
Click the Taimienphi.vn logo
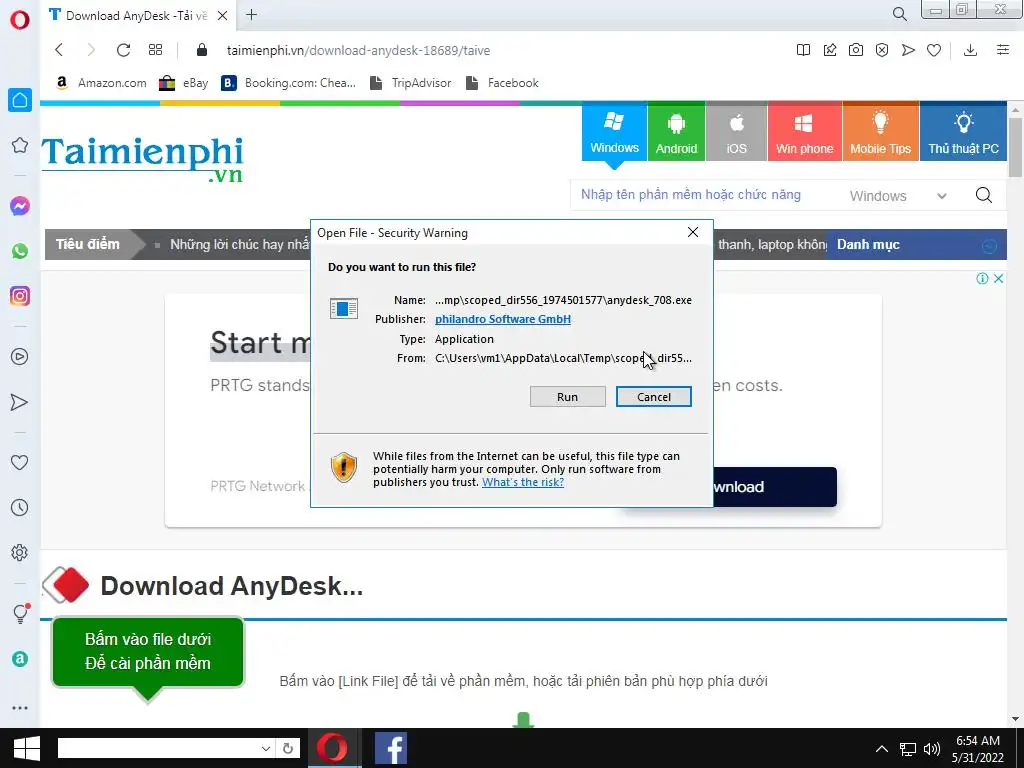[142, 159]
